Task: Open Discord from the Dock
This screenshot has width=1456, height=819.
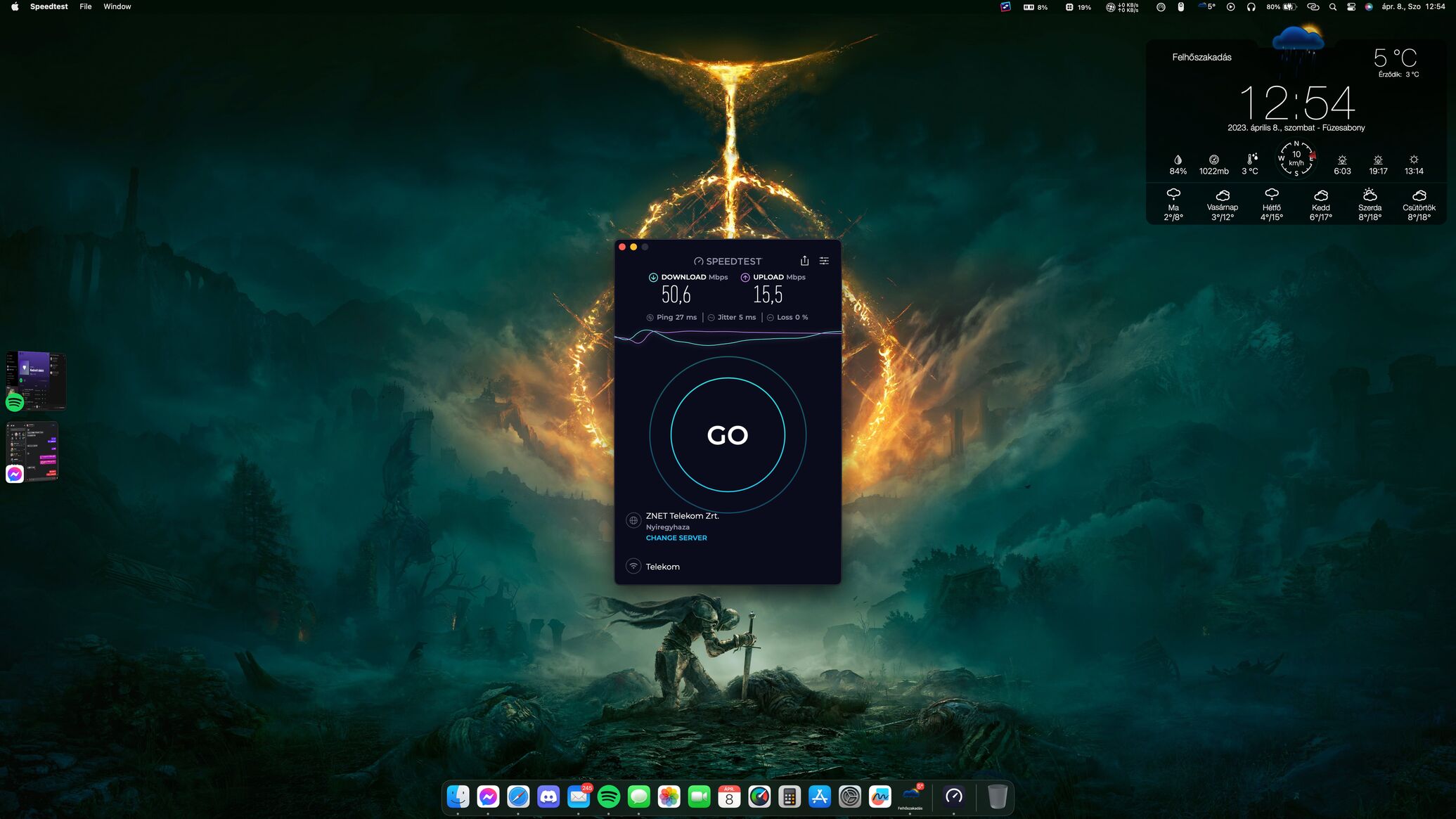Action: [548, 797]
